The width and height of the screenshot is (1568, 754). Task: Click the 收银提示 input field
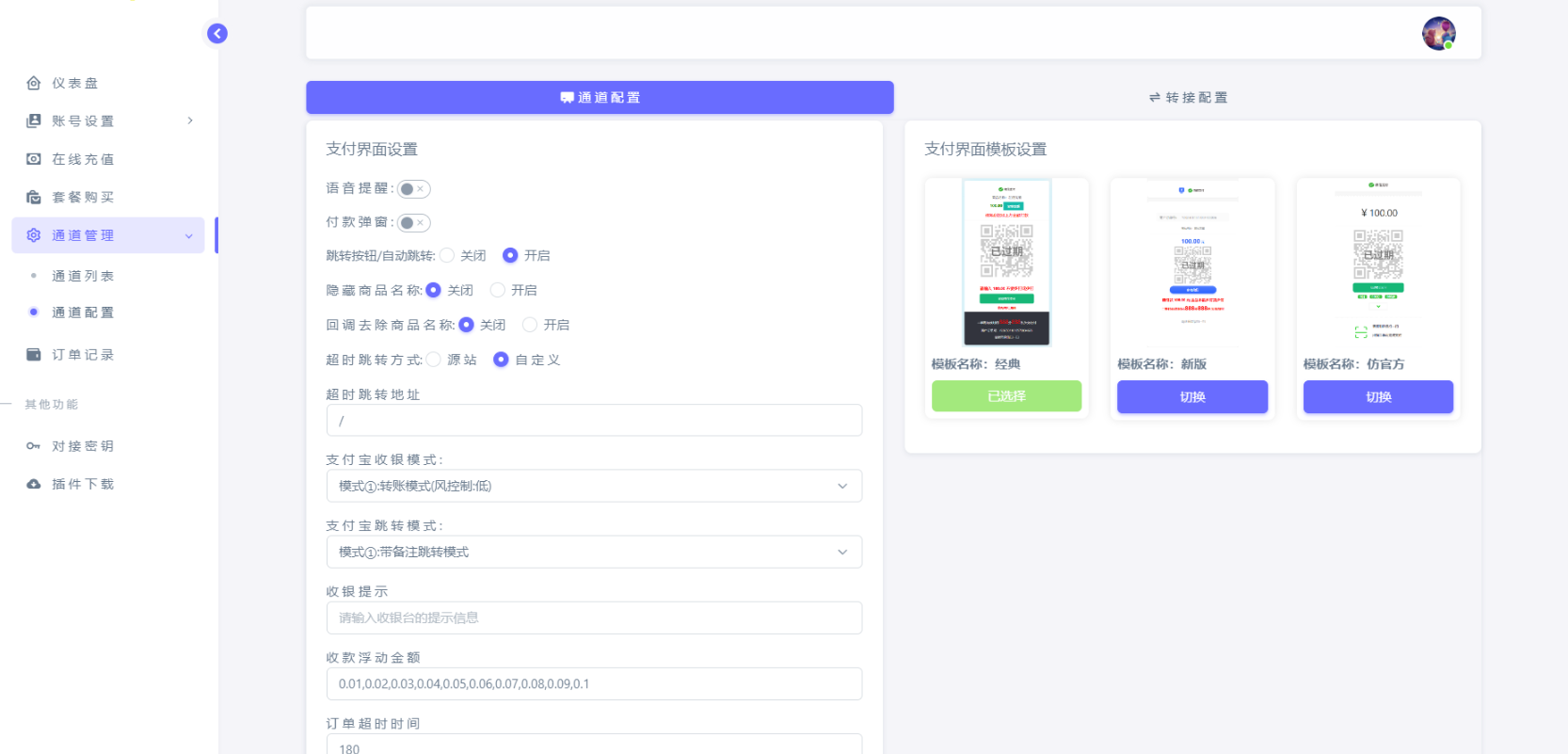594,618
